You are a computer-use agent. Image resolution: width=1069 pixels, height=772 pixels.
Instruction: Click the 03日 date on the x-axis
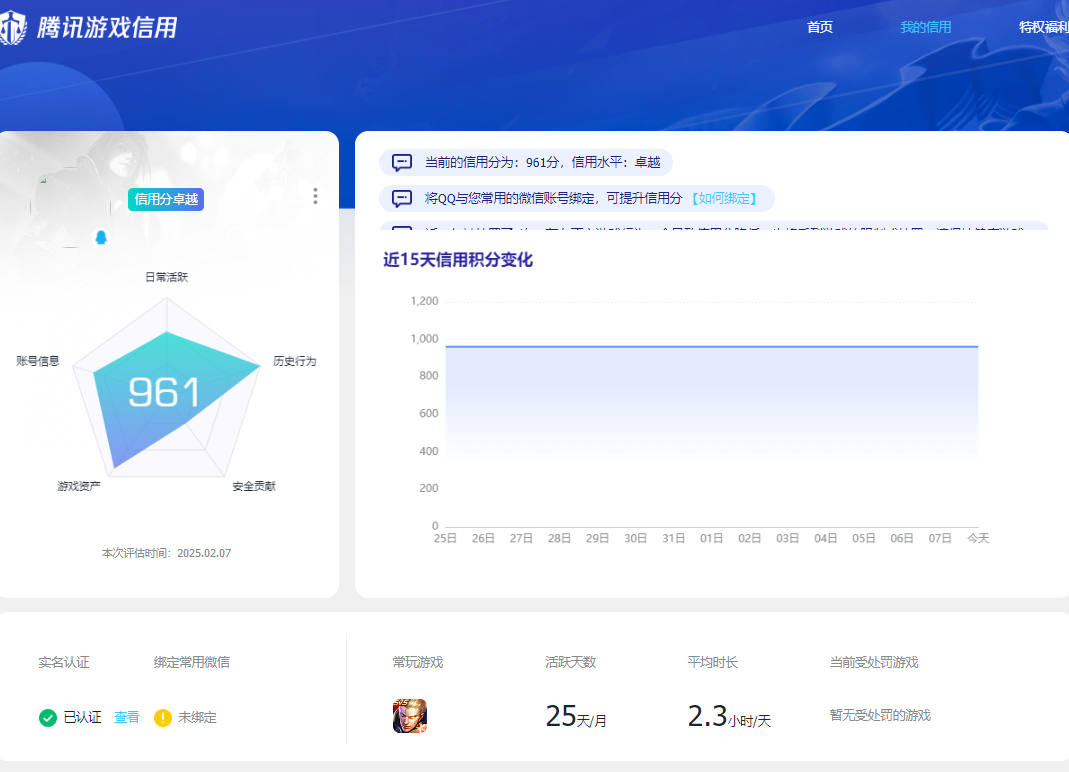(788, 539)
